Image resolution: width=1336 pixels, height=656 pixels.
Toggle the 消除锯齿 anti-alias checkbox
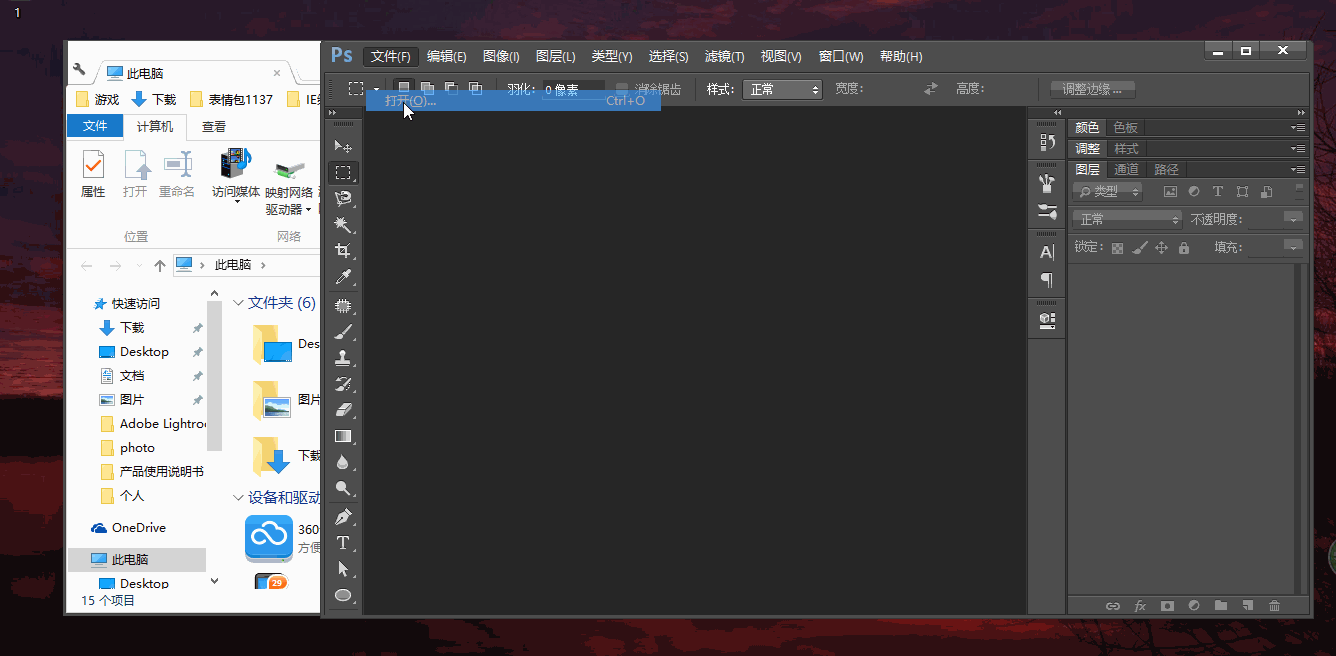(x=622, y=89)
